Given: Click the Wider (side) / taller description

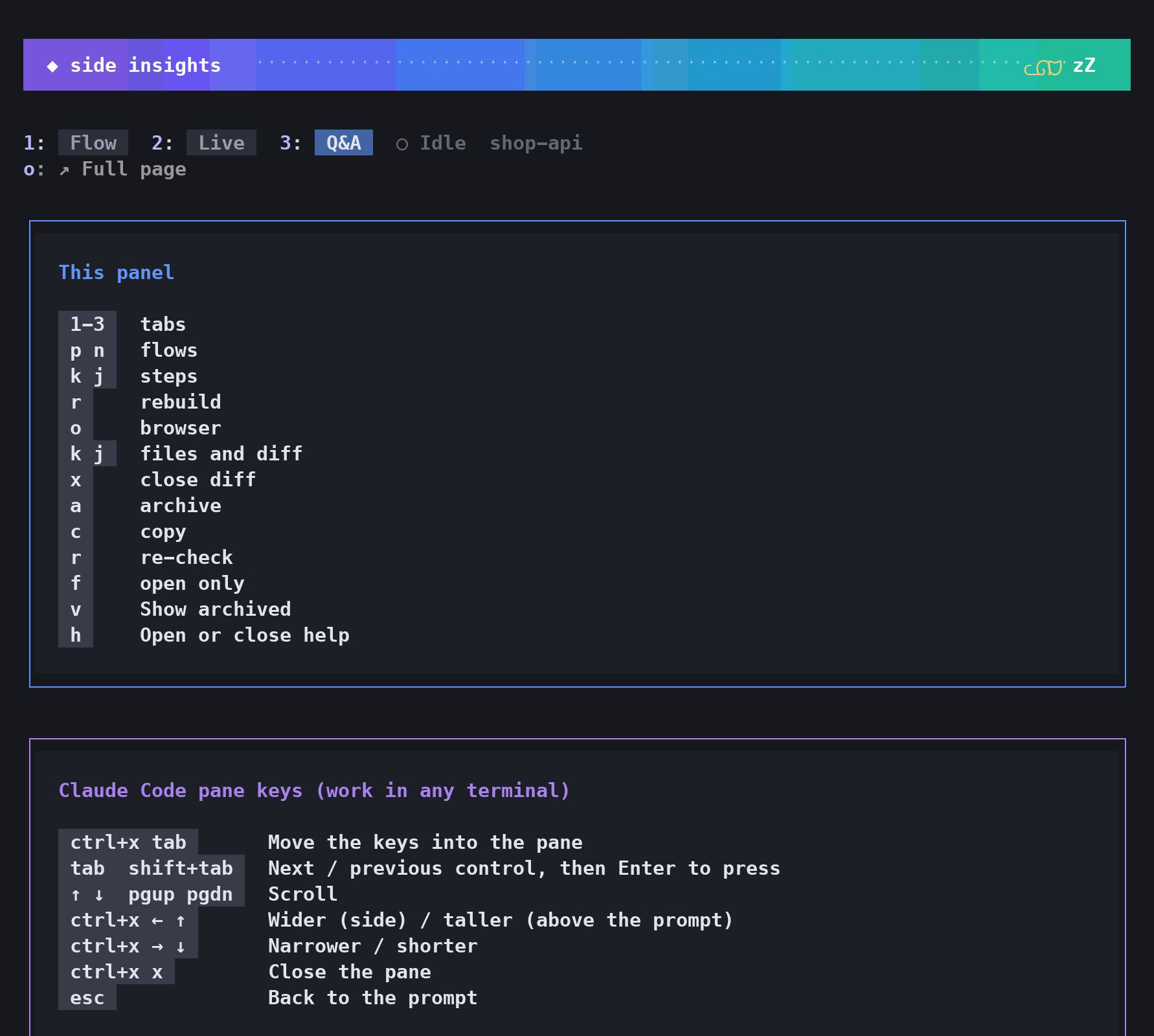Looking at the screenshot, I should pyautogui.click(x=501, y=919).
